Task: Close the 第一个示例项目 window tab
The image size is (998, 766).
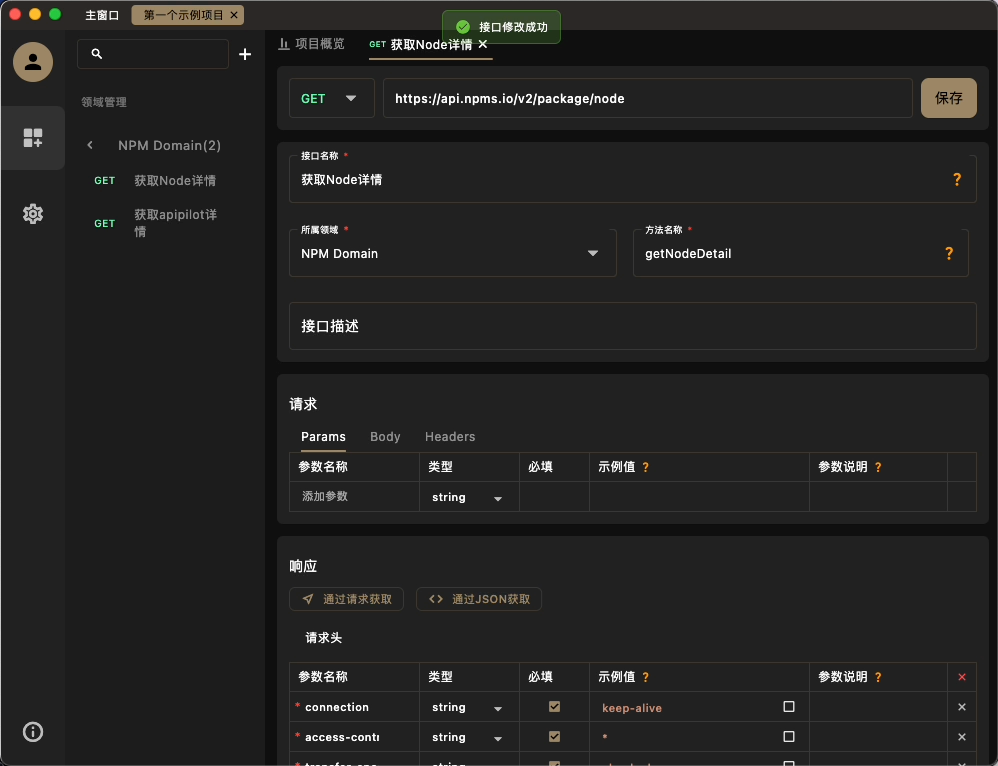Action: [234, 15]
